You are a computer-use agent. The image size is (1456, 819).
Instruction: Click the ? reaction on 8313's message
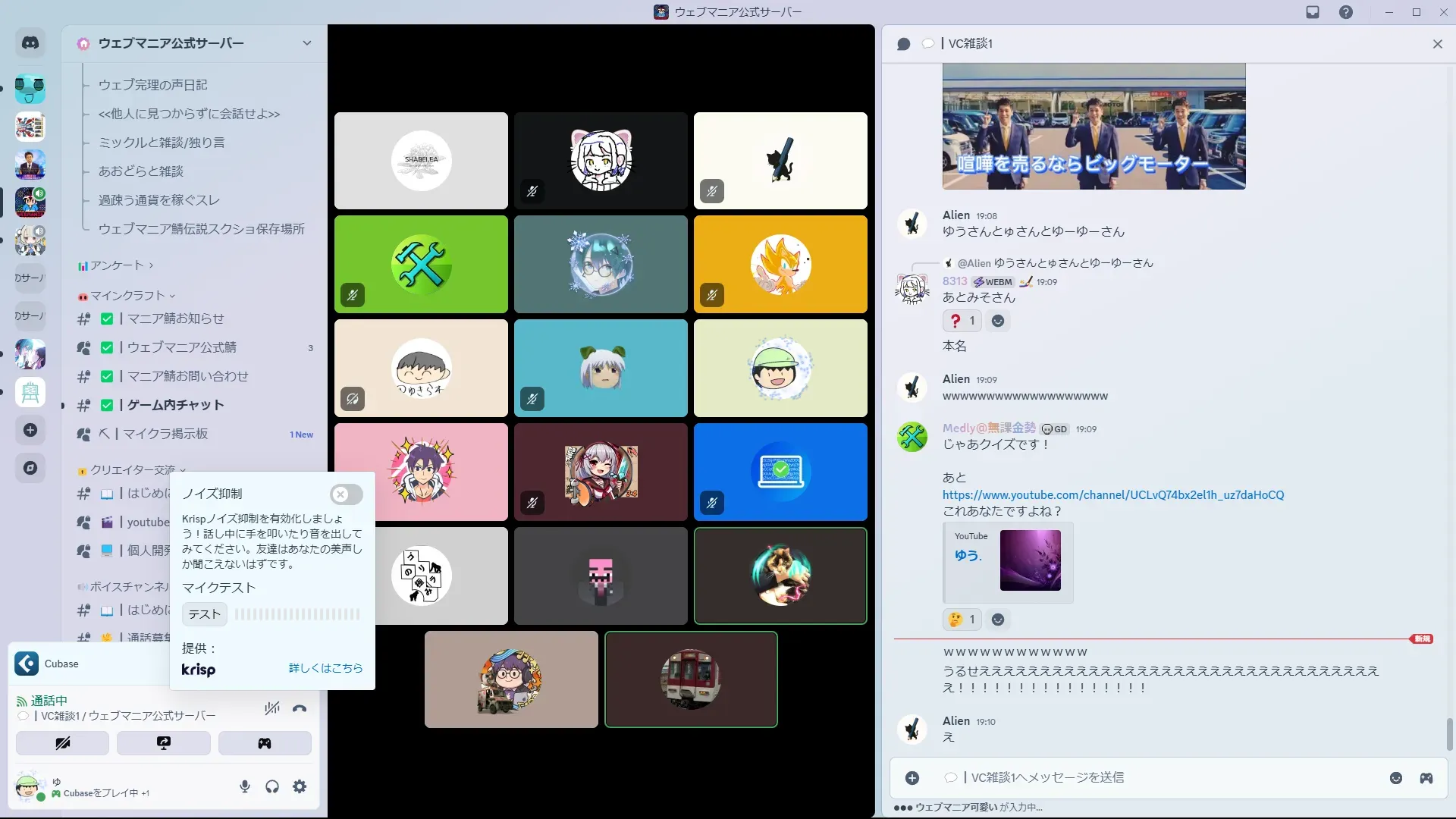click(x=962, y=321)
